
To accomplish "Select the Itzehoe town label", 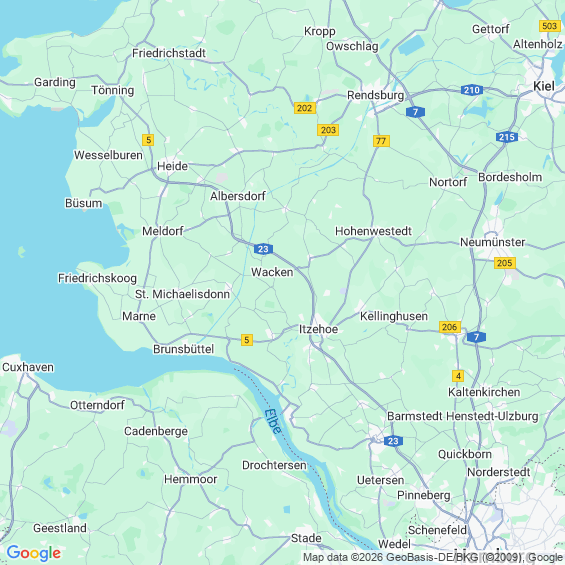I will pos(319,329).
